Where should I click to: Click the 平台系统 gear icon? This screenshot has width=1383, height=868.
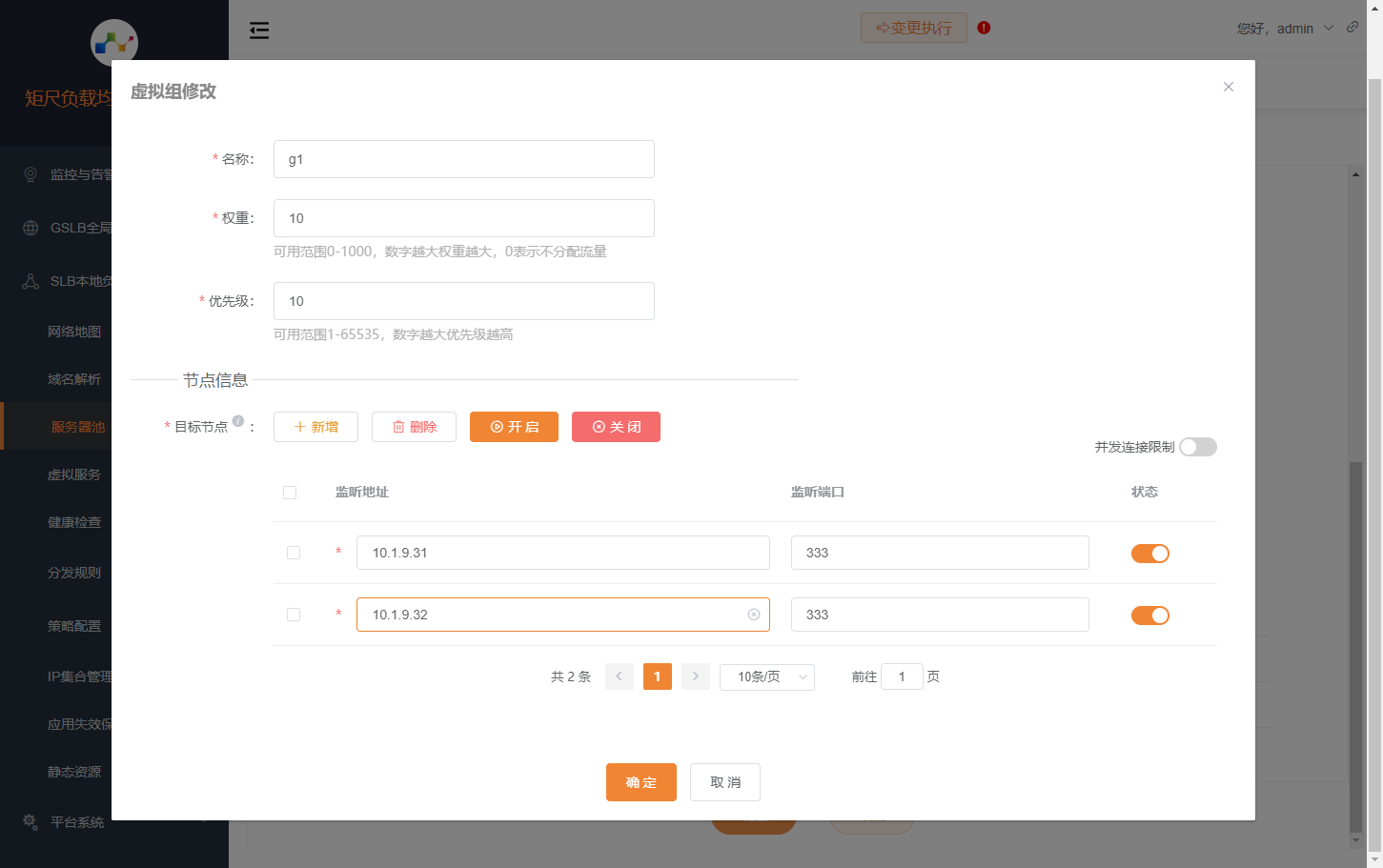[x=31, y=821]
